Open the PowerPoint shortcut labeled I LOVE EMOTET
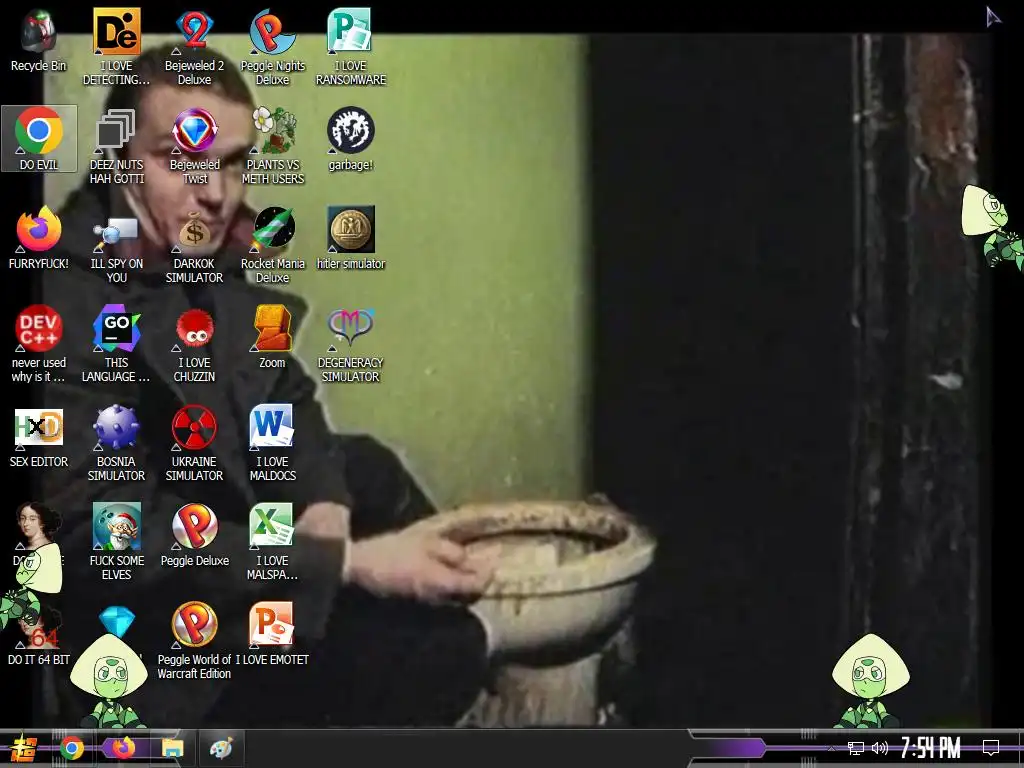The width and height of the screenshot is (1024, 768). pos(273,634)
